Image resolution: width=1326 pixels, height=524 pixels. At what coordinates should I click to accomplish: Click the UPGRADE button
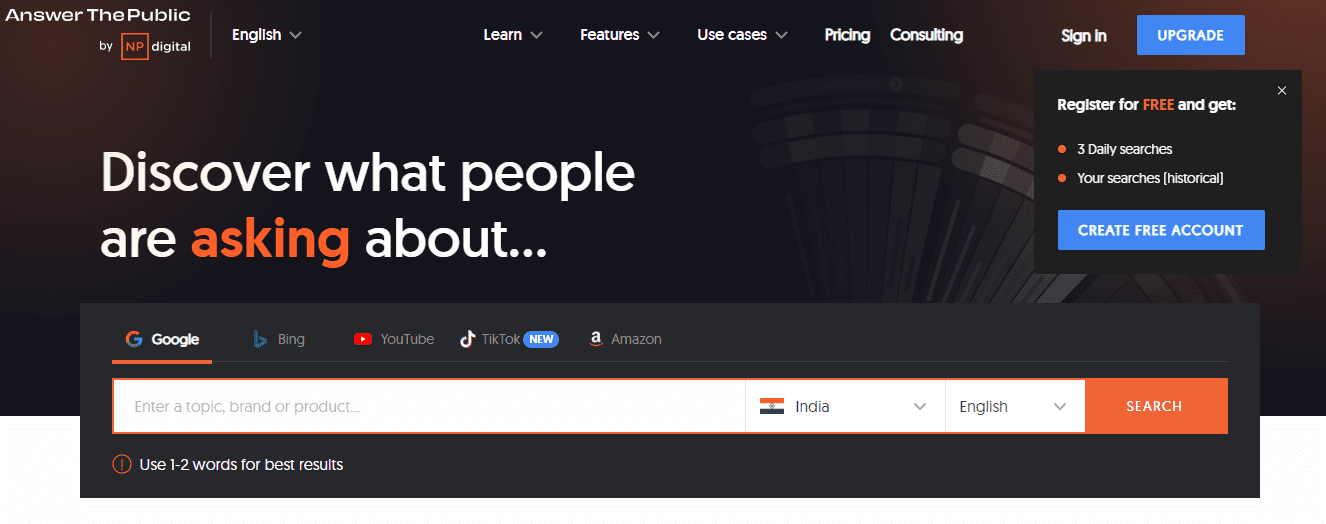(x=1191, y=35)
